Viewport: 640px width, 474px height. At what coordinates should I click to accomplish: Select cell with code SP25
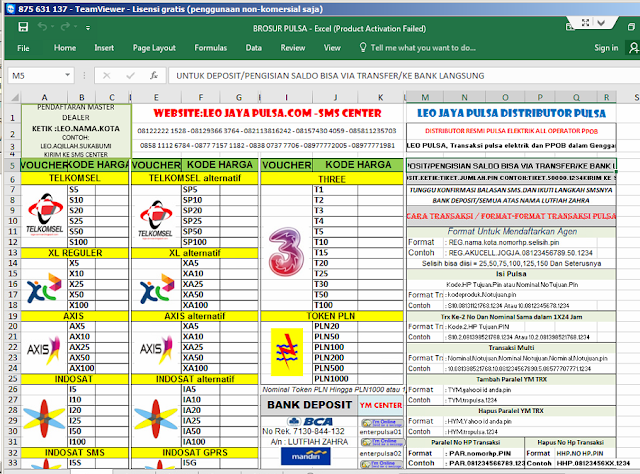[x=200, y=221]
